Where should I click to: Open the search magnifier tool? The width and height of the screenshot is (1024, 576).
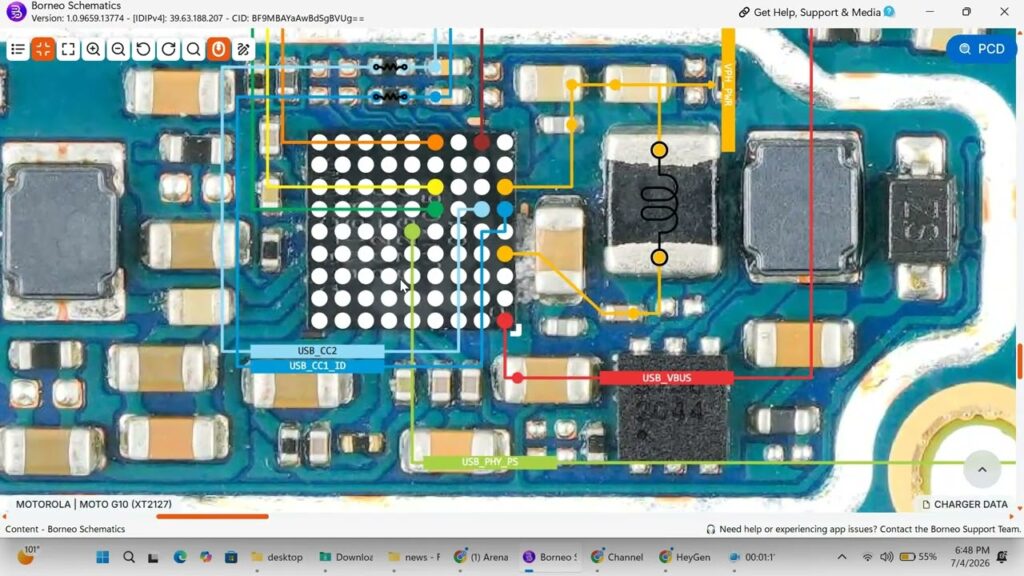193,49
